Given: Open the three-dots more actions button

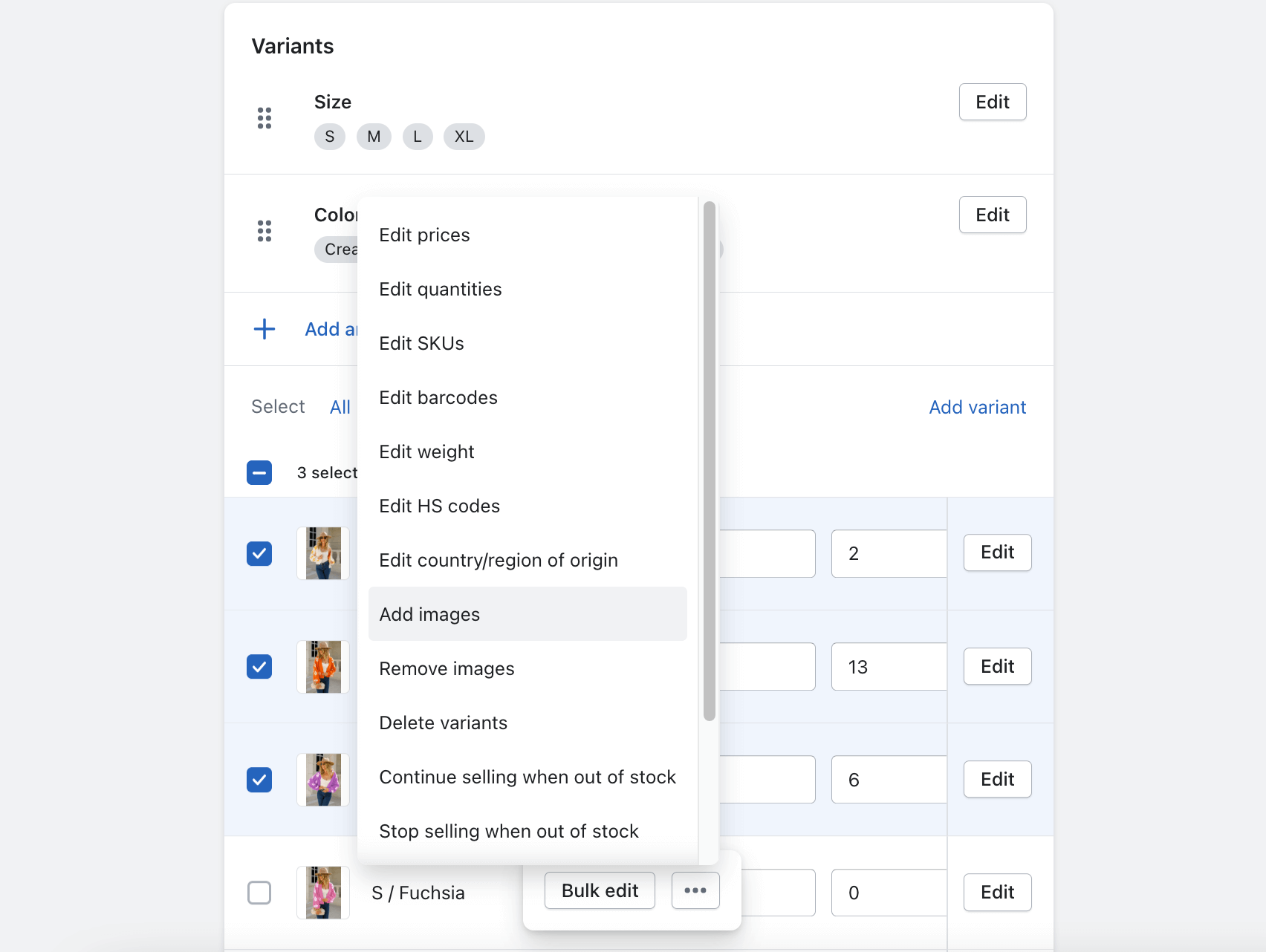Looking at the screenshot, I should [x=695, y=890].
